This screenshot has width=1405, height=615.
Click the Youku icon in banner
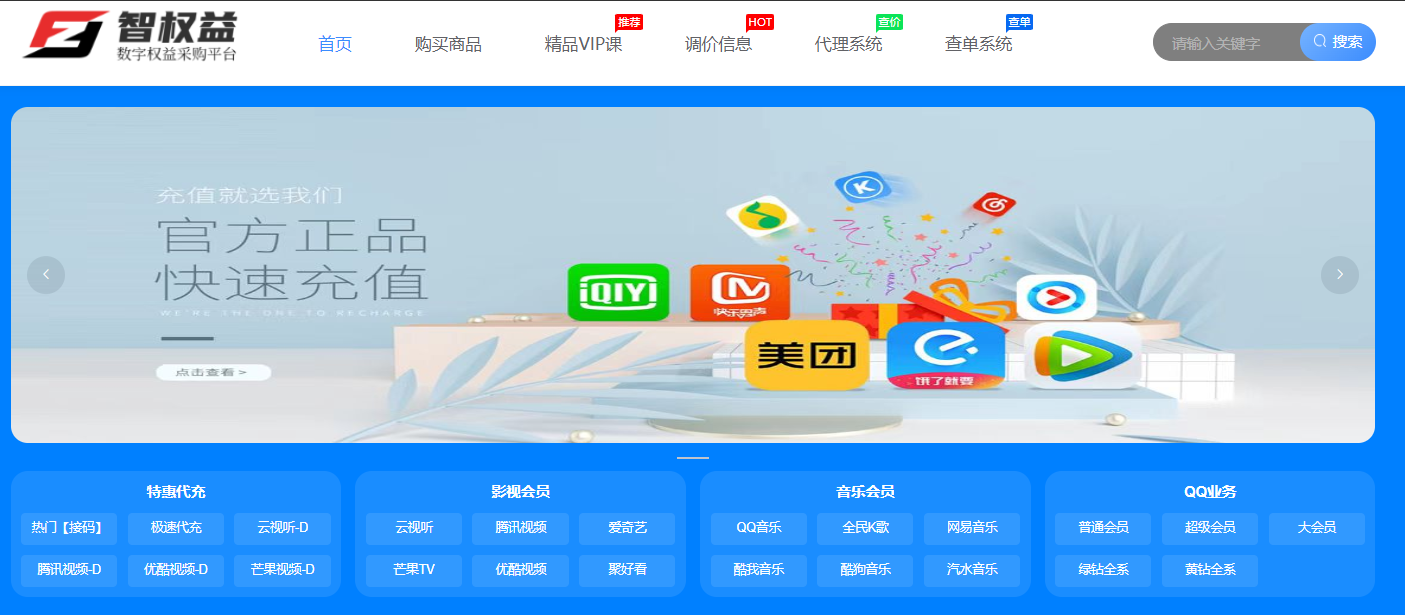[1056, 297]
